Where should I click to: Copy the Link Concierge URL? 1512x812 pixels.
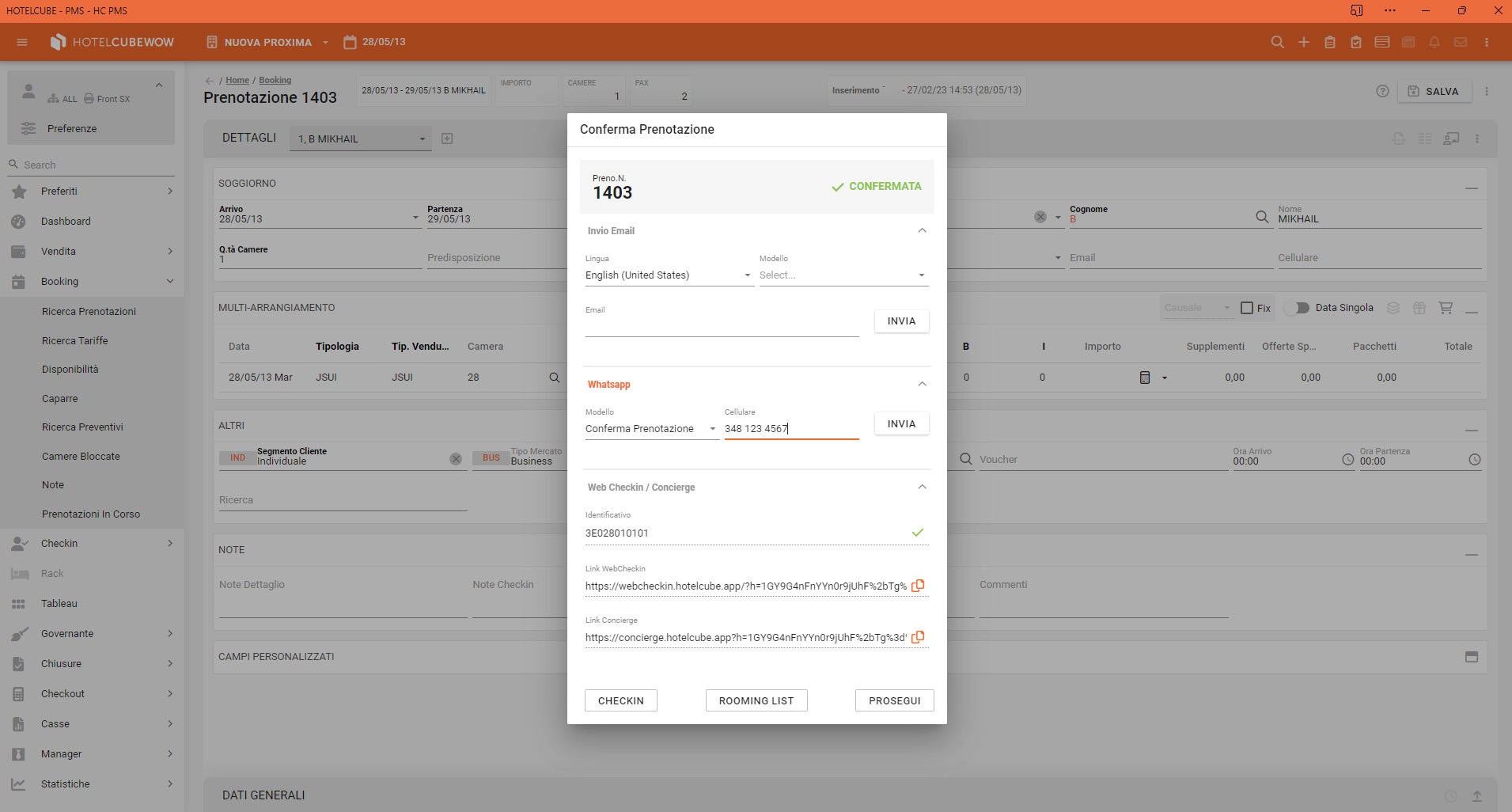click(x=918, y=637)
